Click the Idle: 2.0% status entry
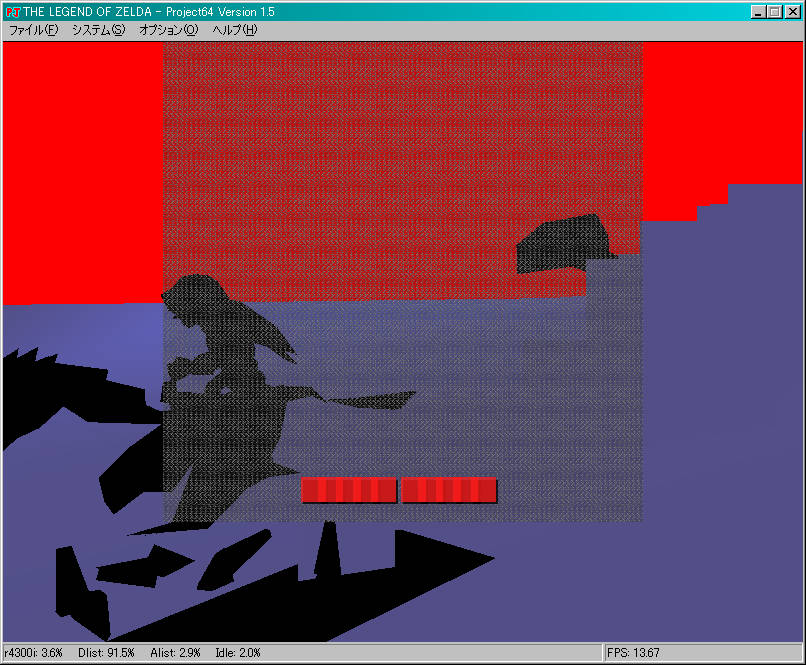Image resolution: width=806 pixels, height=665 pixels. click(x=238, y=653)
